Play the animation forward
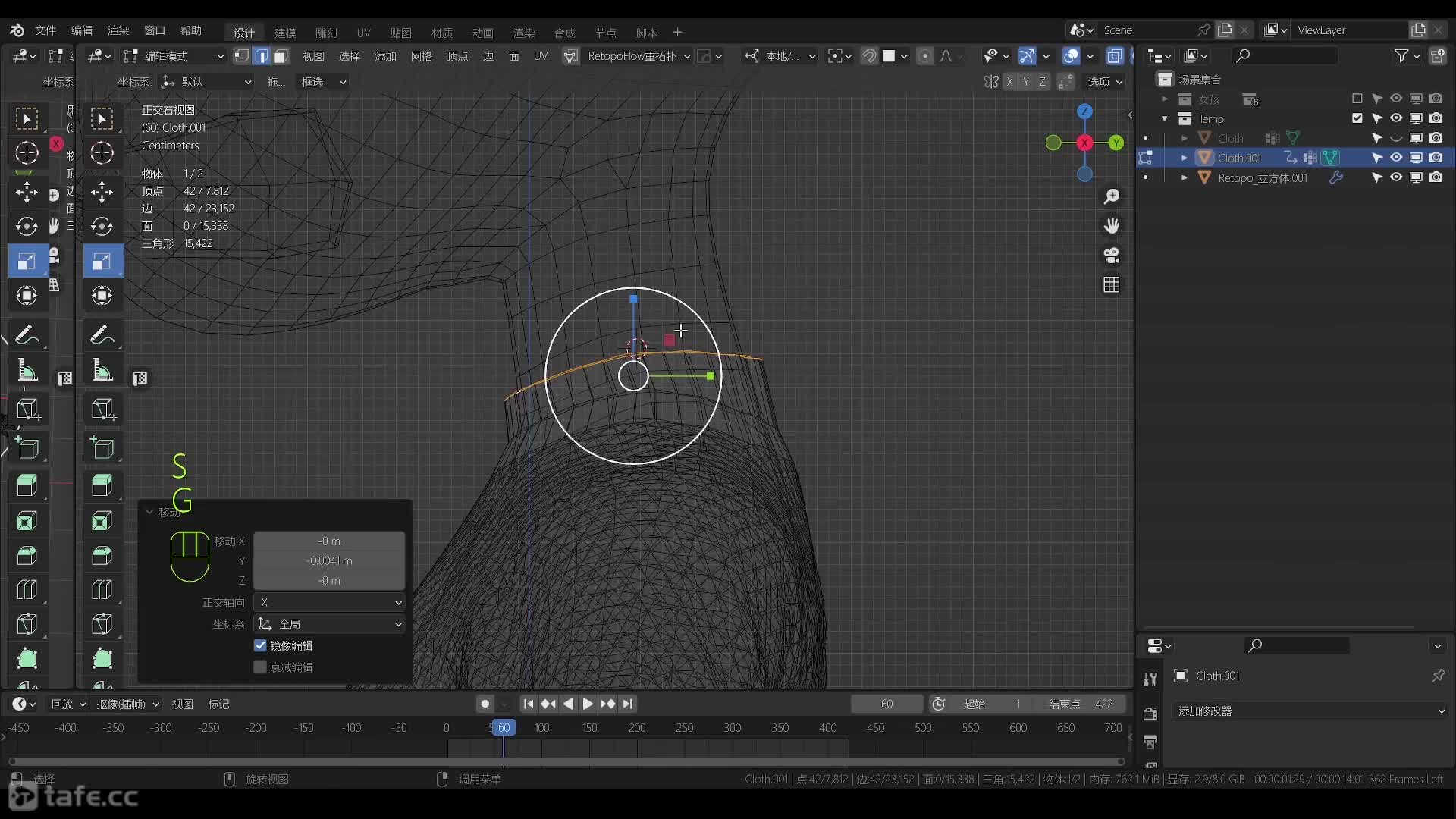1456x819 pixels. [587, 704]
